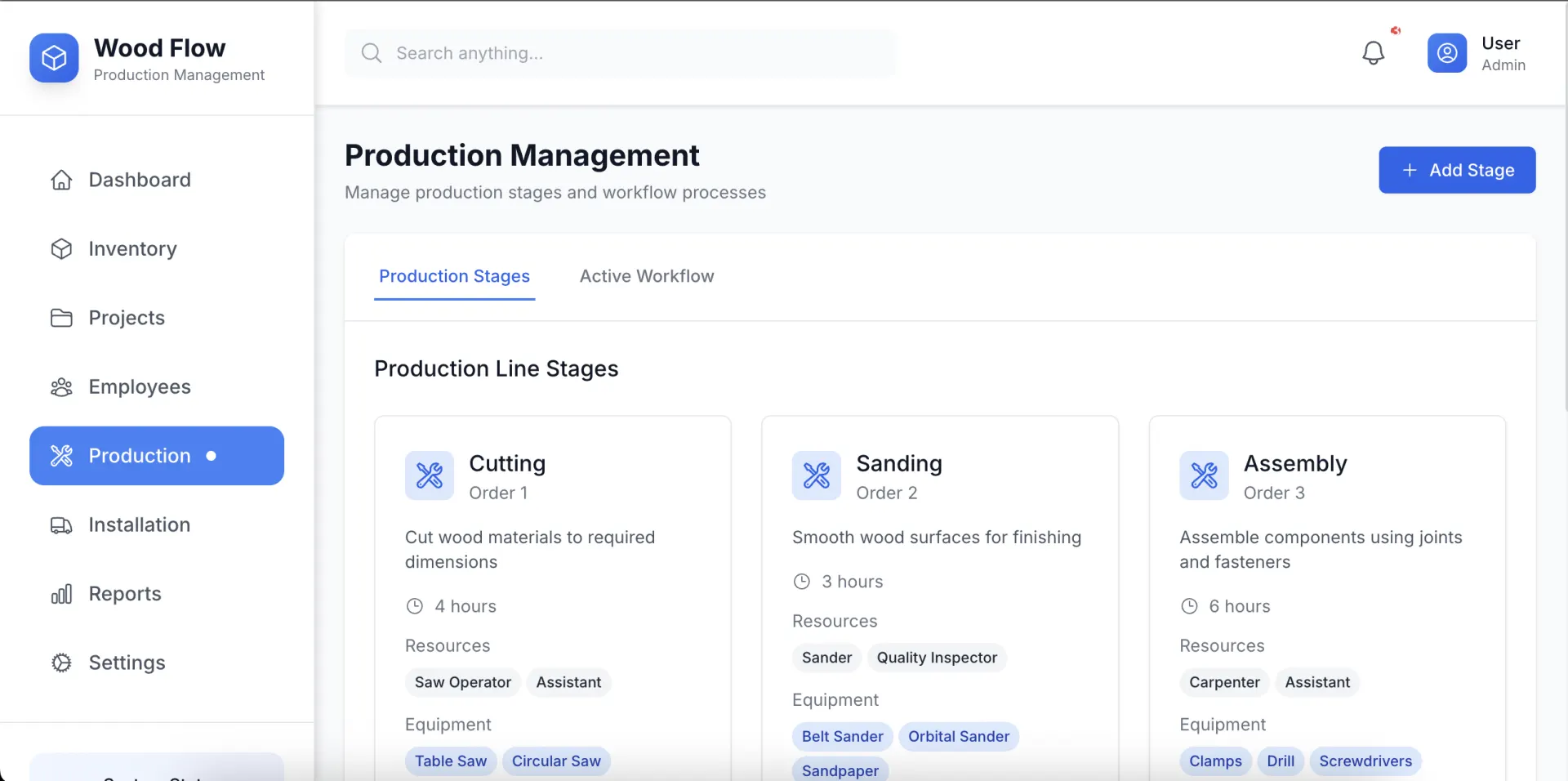Click the Orbital Sander equipment tag
This screenshot has height=781, width=1568.
click(959, 737)
